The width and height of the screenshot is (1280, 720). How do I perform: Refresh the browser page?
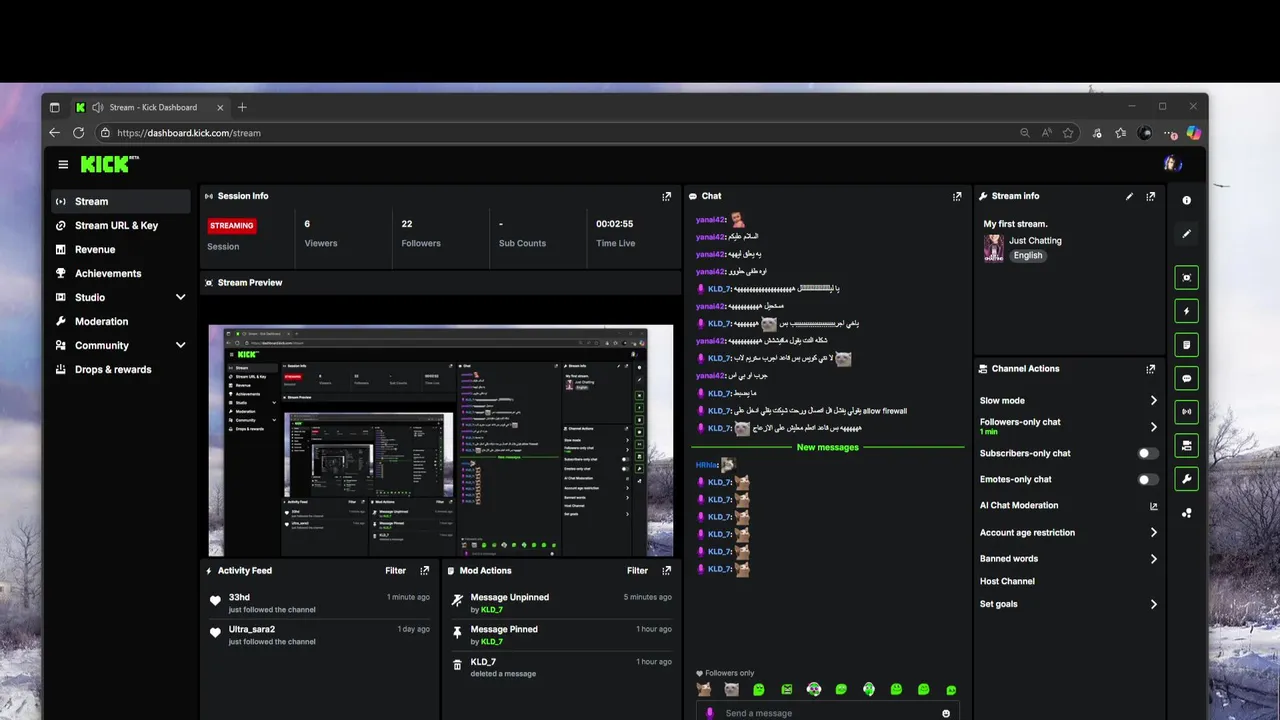pos(79,133)
